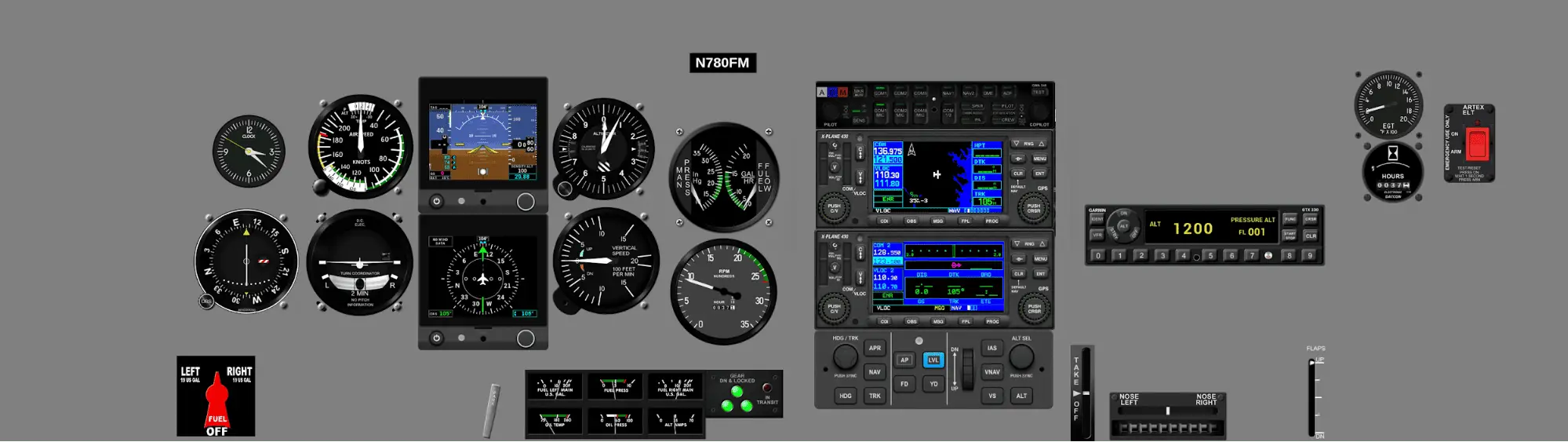Switch fuel selector to RIGHT tank
The height and width of the screenshot is (442, 1568).
click(x=239, y=371)
